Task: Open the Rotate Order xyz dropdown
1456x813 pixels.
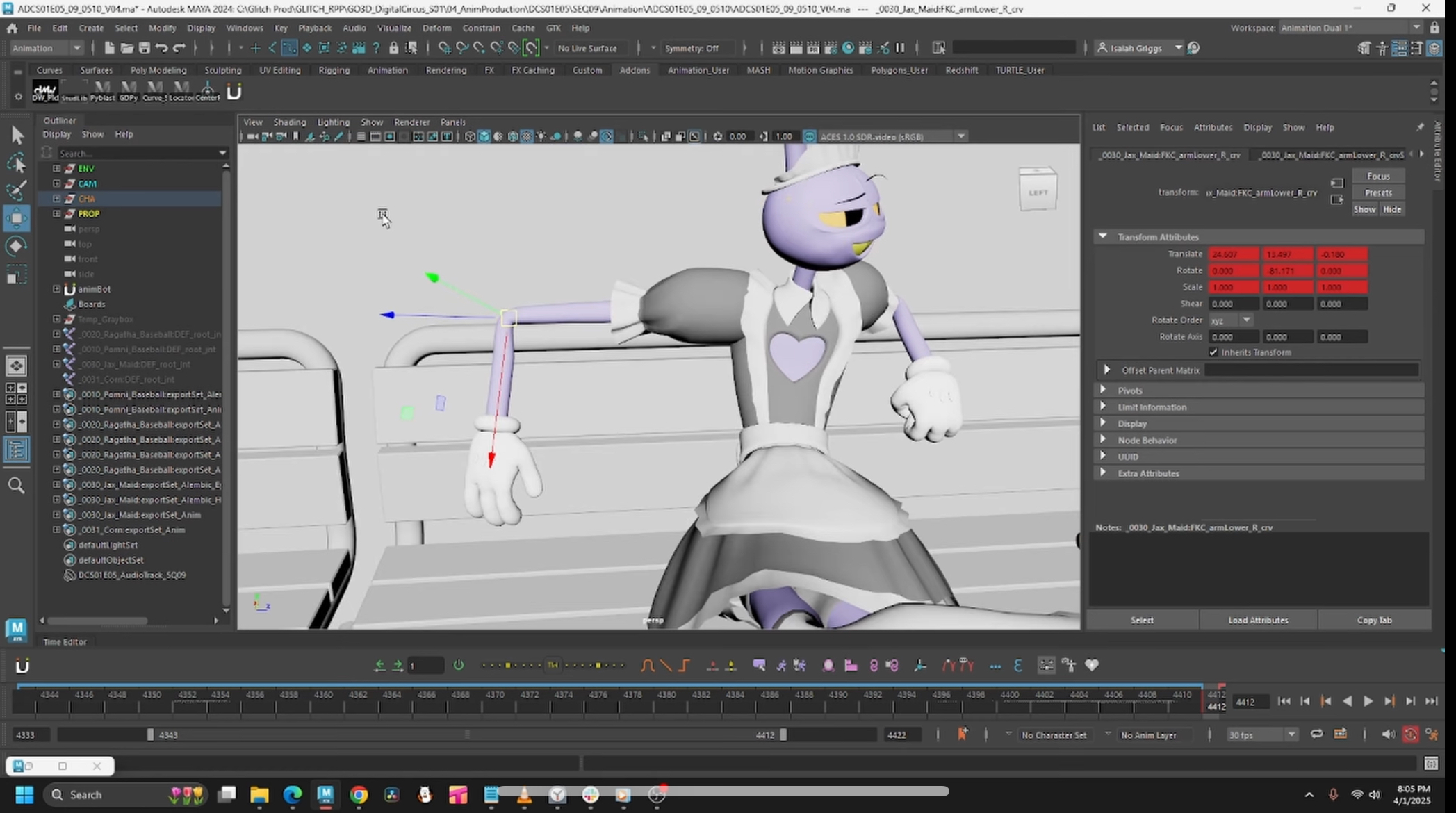Action: coord(1230,320)
